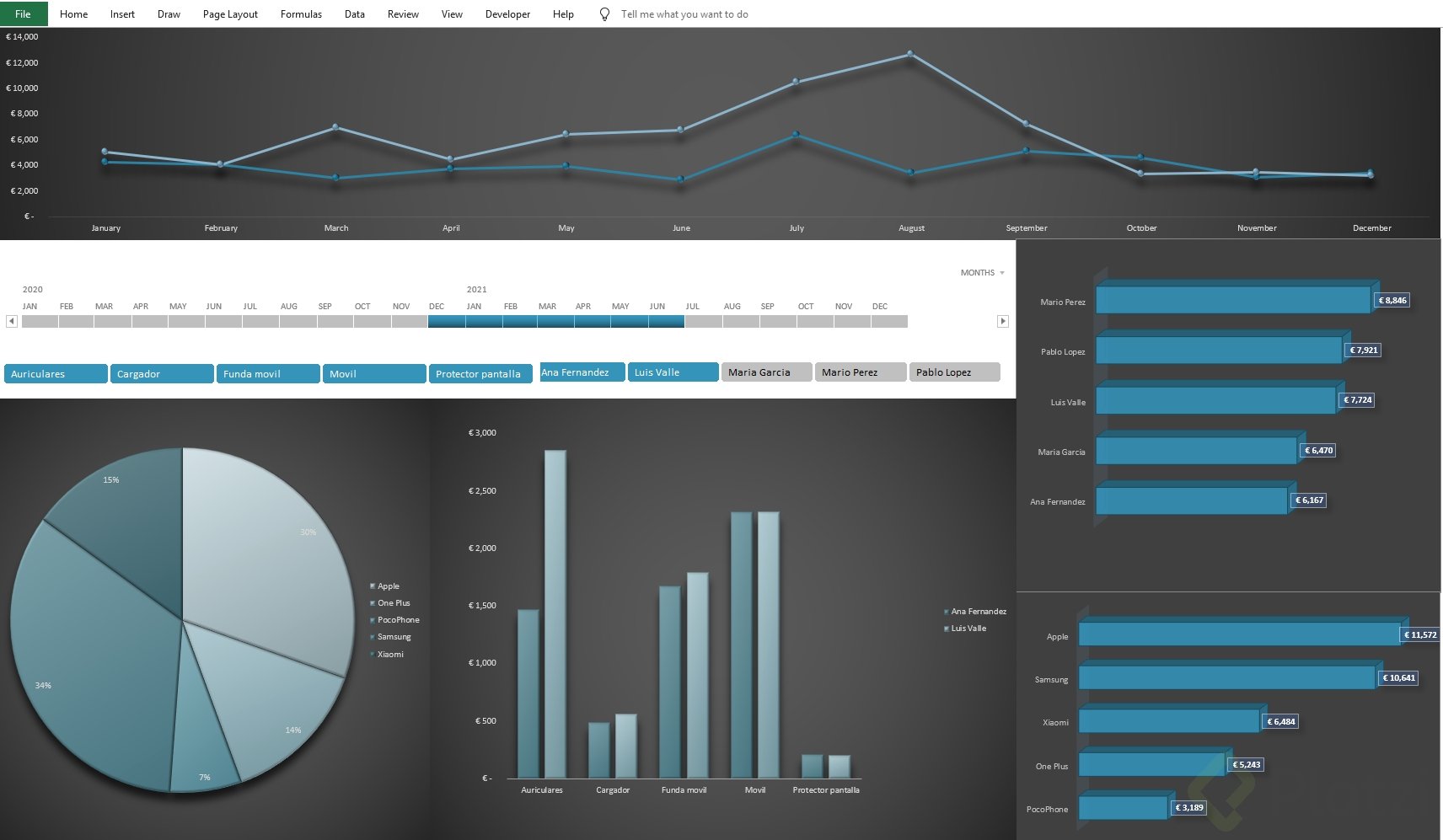The image size is (1443, 840).
Task: Go to Page Layout tab
Action: [230, 14]
